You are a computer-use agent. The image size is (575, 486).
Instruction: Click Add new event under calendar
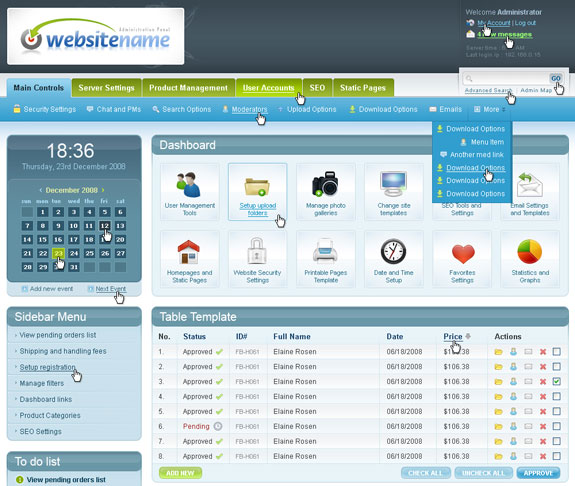point(47,289)
